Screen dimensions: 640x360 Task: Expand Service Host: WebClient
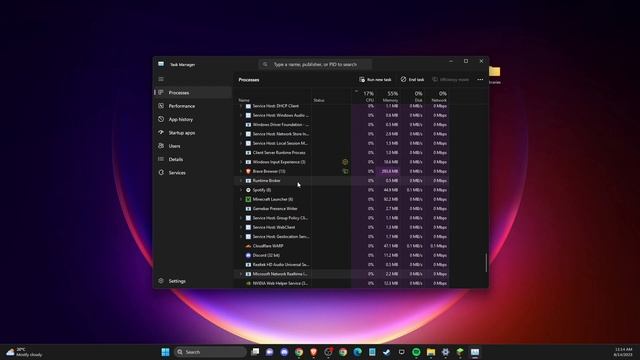[241, 227]
